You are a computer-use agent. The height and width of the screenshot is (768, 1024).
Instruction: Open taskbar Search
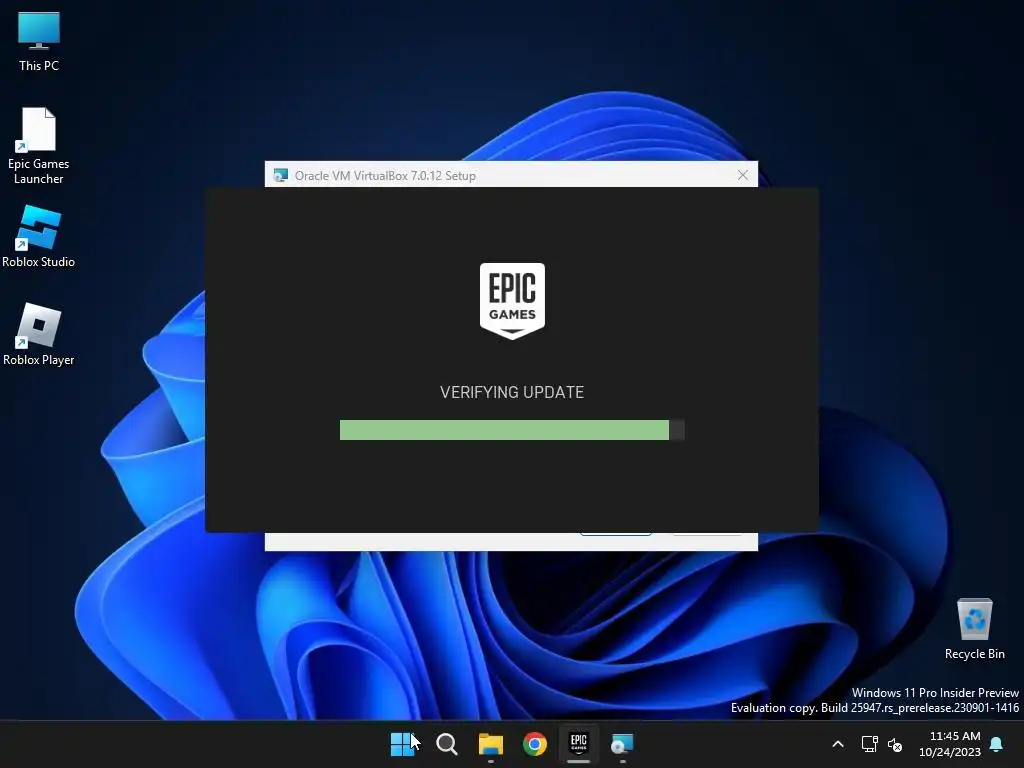447,744
